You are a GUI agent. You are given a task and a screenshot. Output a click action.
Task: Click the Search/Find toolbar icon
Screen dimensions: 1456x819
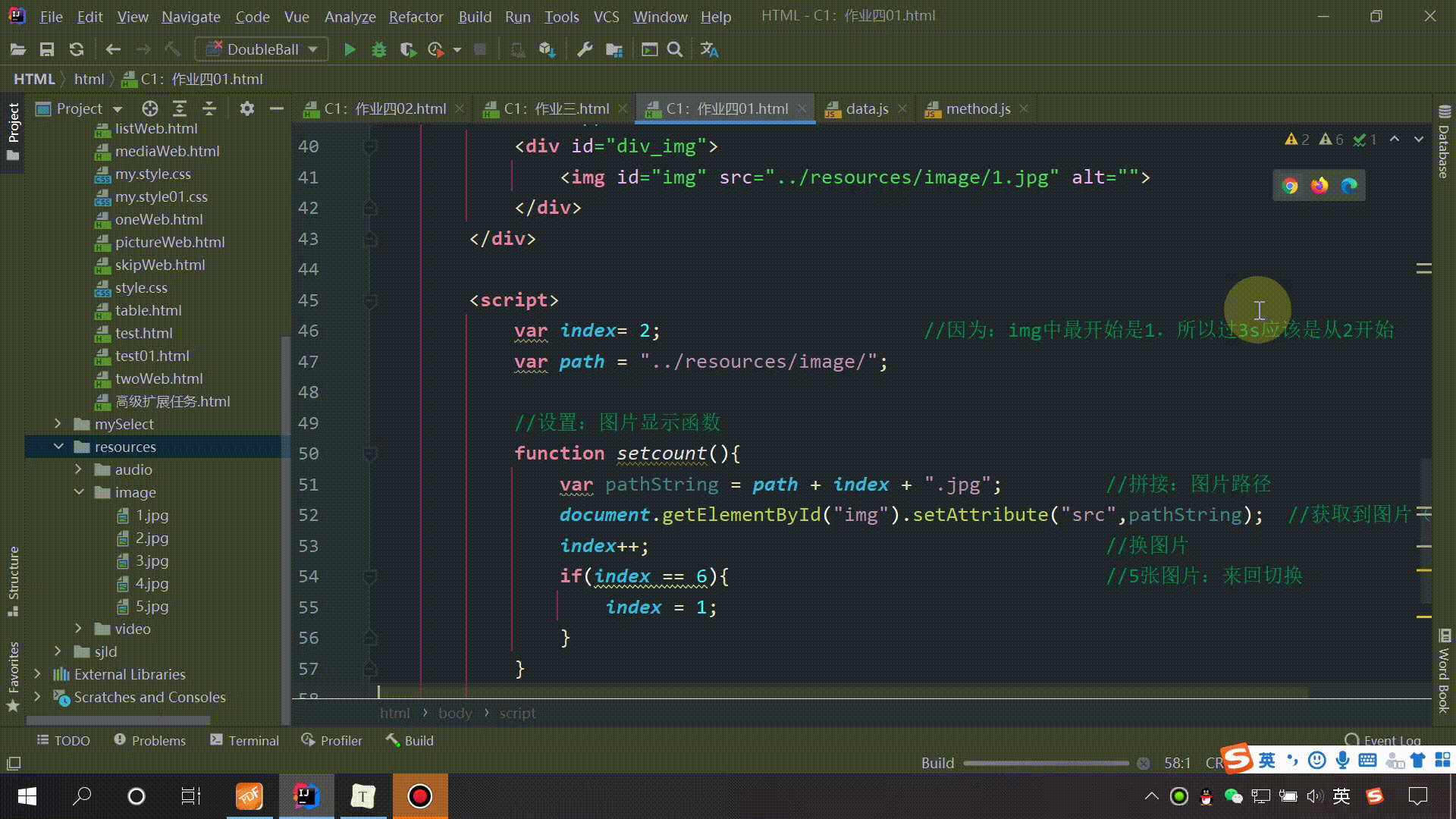[x=674, y=49]
